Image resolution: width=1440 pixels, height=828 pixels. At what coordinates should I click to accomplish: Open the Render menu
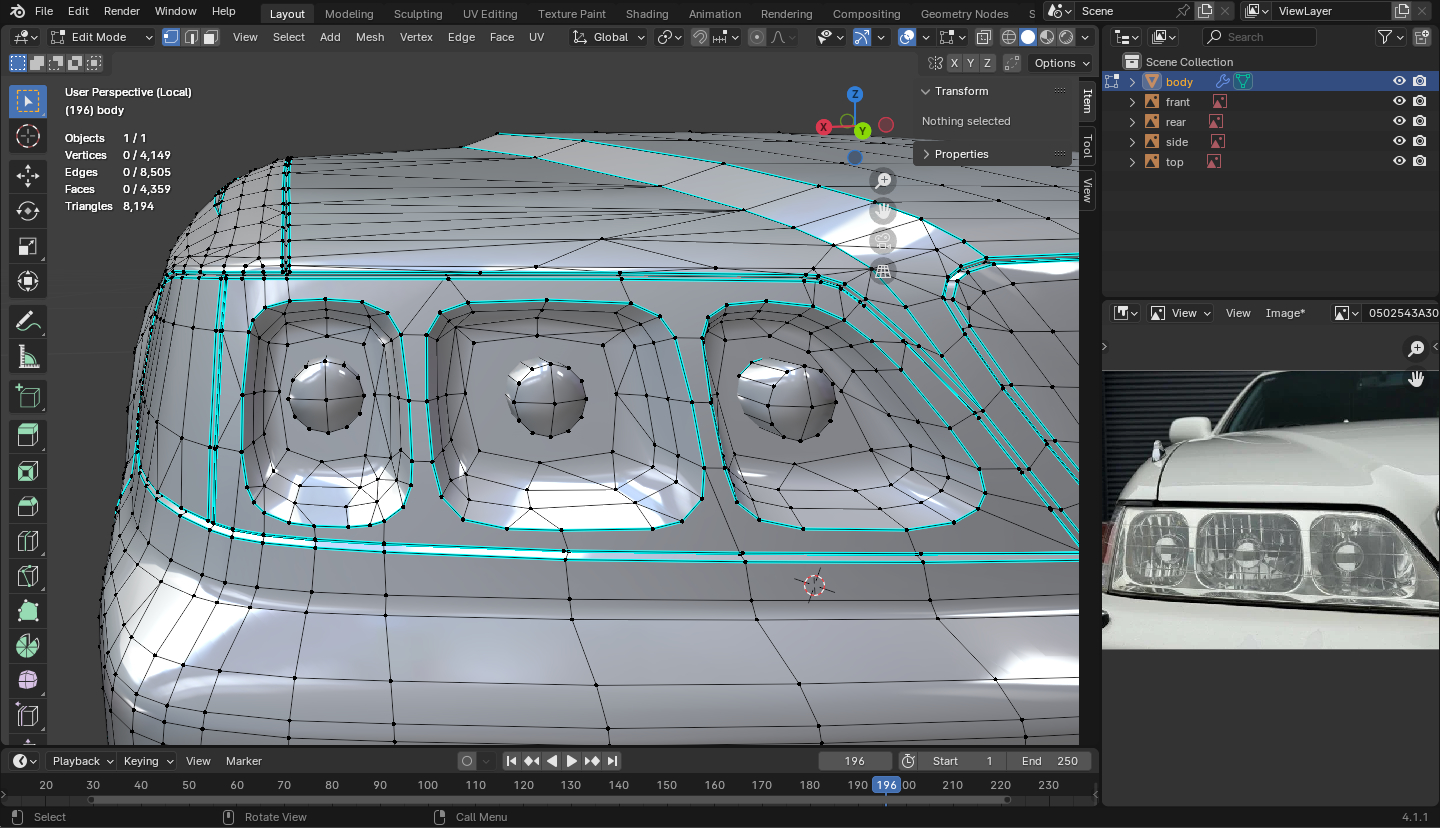click(122, 11)
